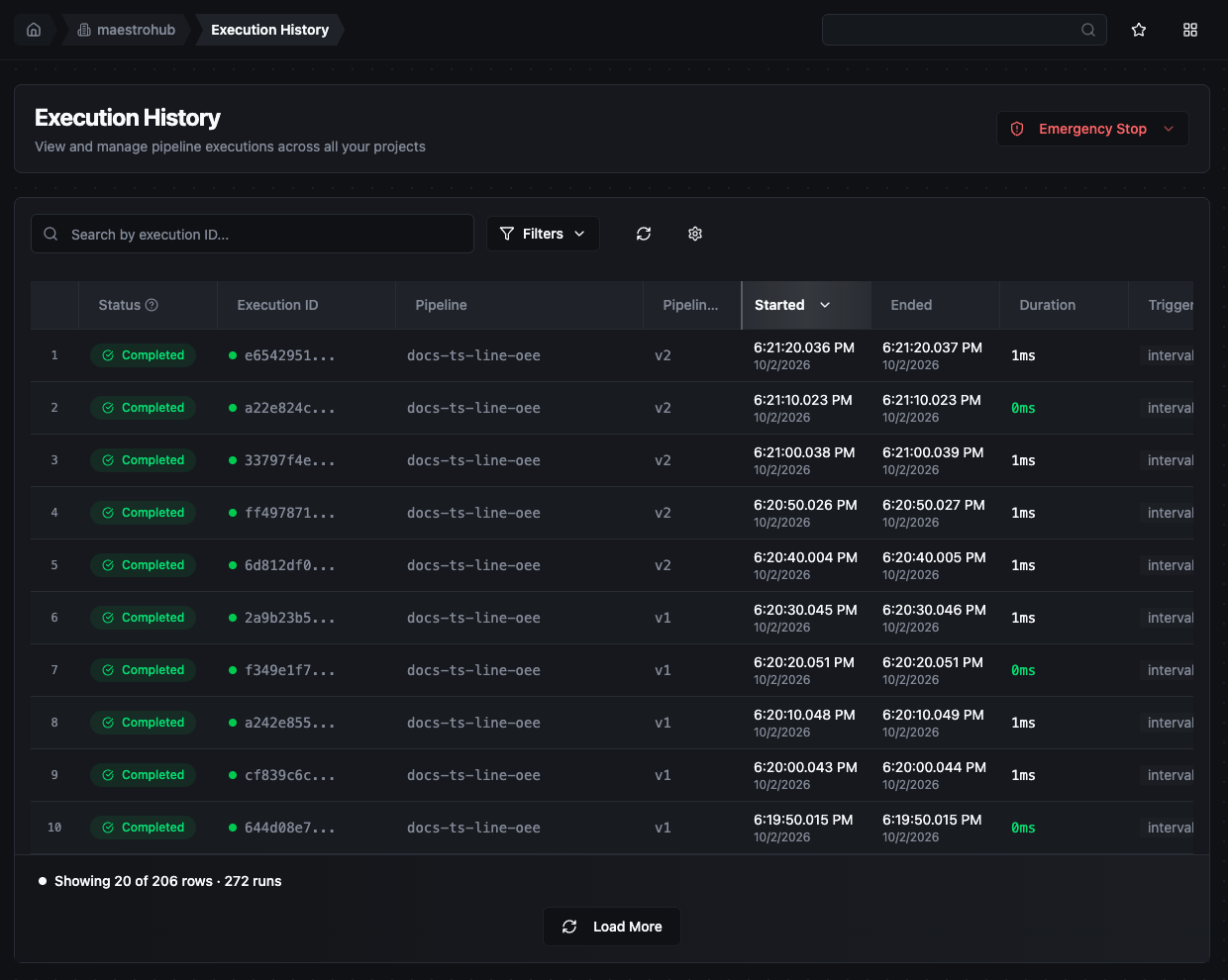The height and width of the screenshot is (980, 1228).
Task: Click 0ms duration in row 2
Action: click(x=1023, y=408)
